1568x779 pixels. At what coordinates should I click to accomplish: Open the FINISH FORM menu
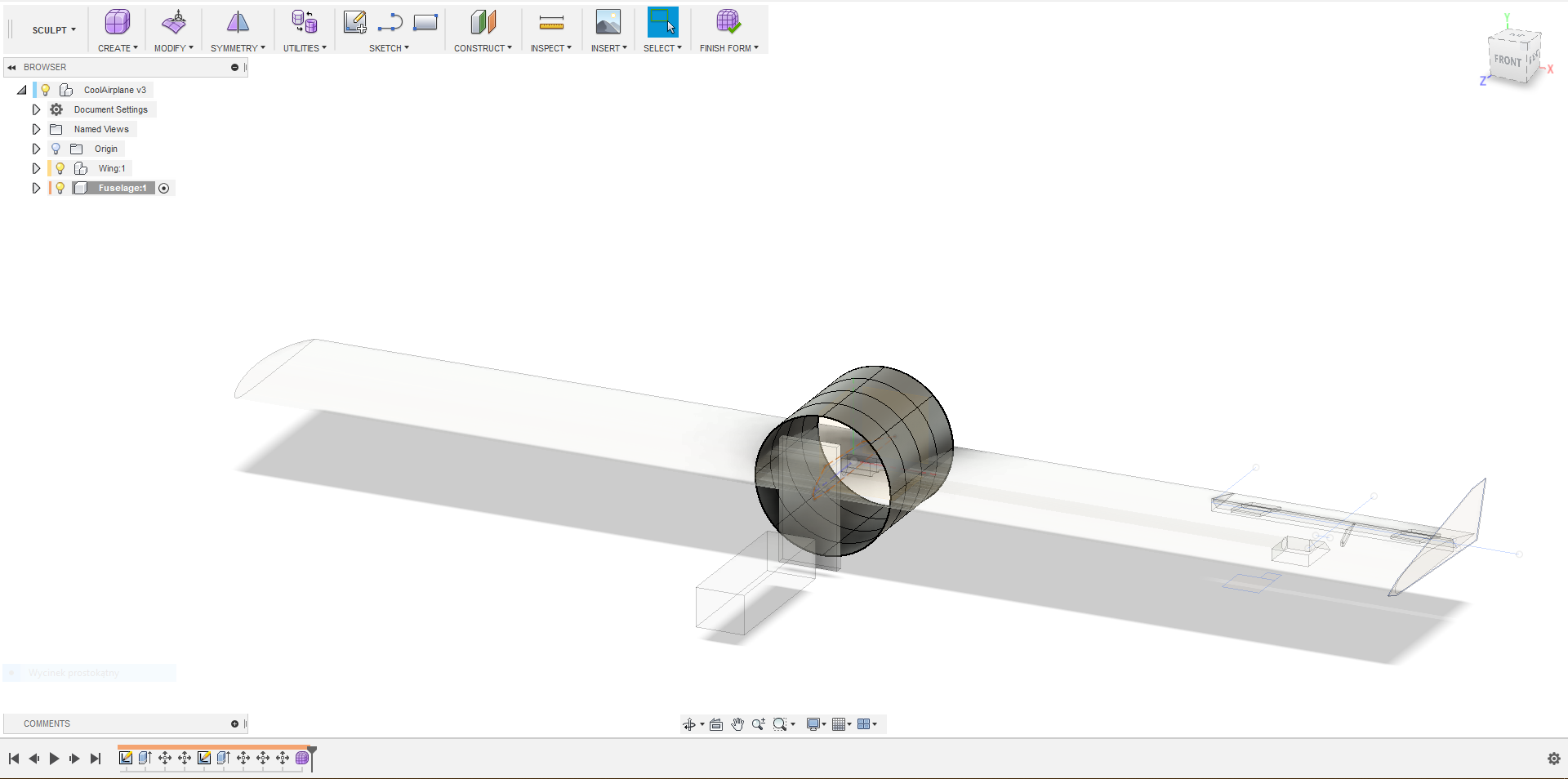(728, 48)
